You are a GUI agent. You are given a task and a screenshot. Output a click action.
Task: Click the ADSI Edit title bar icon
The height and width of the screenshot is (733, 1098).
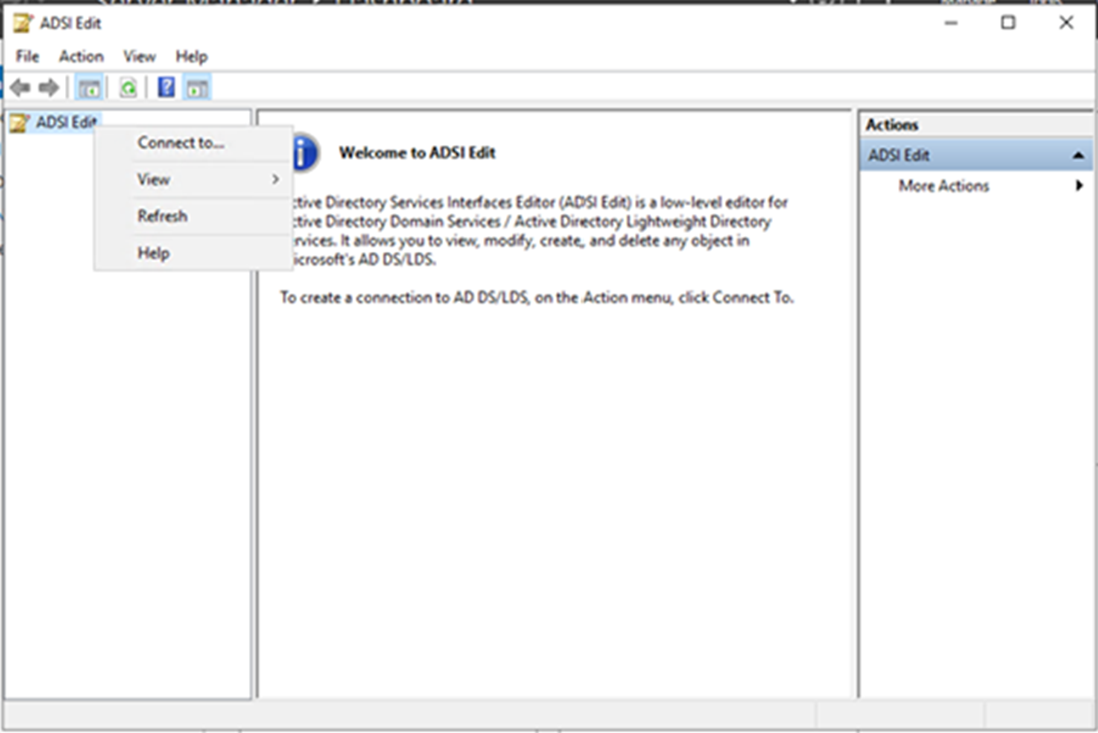click(x=23, y=23)
